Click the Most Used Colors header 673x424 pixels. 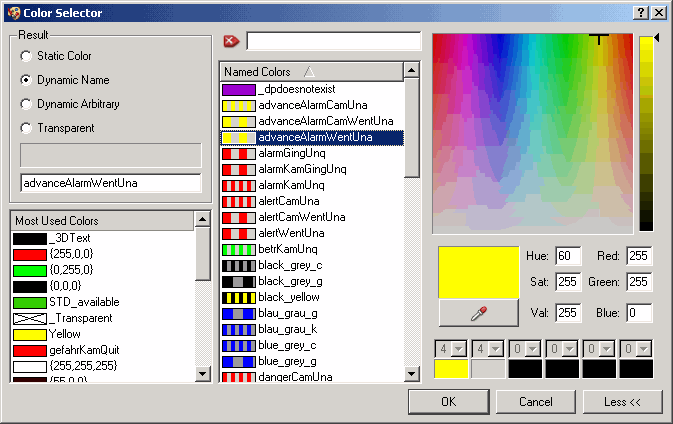click(102, 220)
